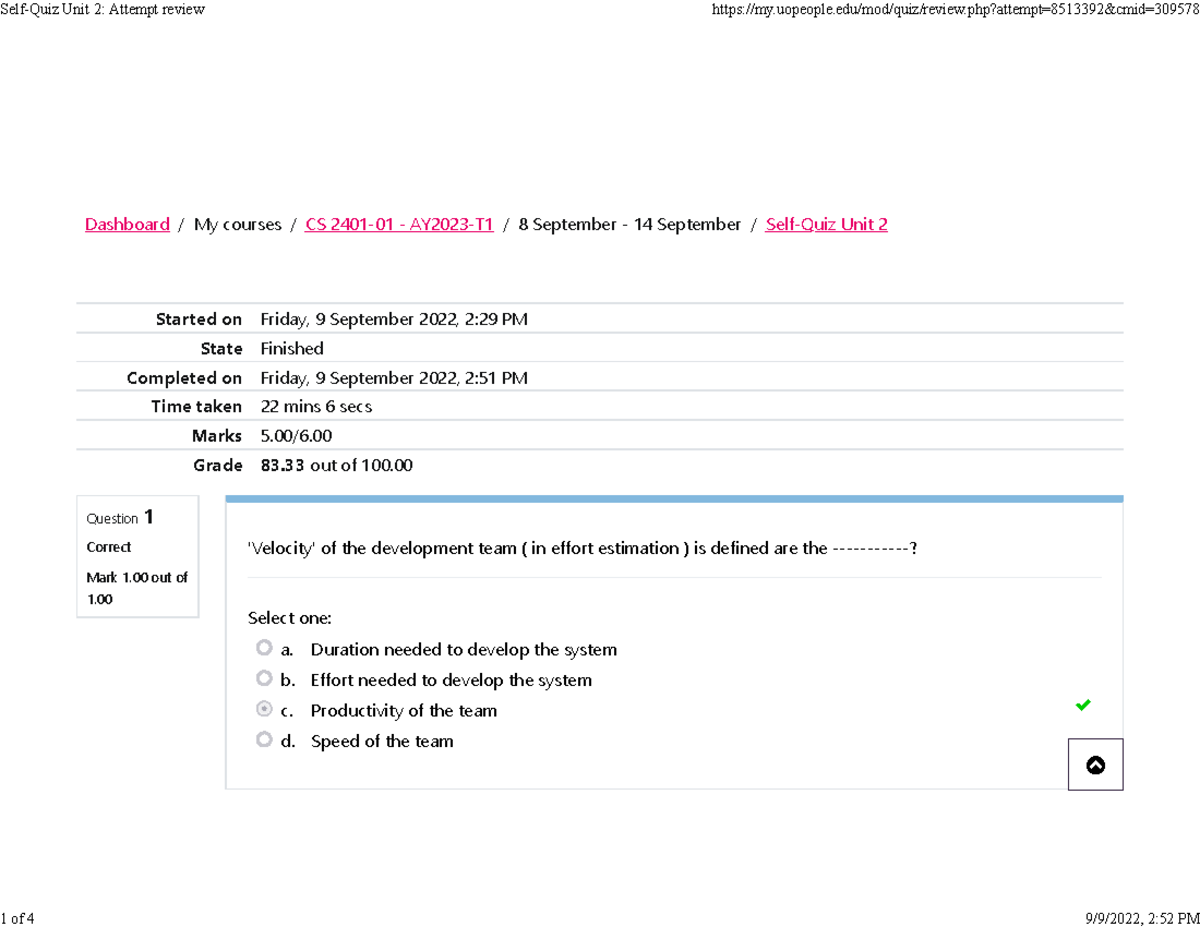Pick radio option d. Speed of the team

tap(264, 740)
